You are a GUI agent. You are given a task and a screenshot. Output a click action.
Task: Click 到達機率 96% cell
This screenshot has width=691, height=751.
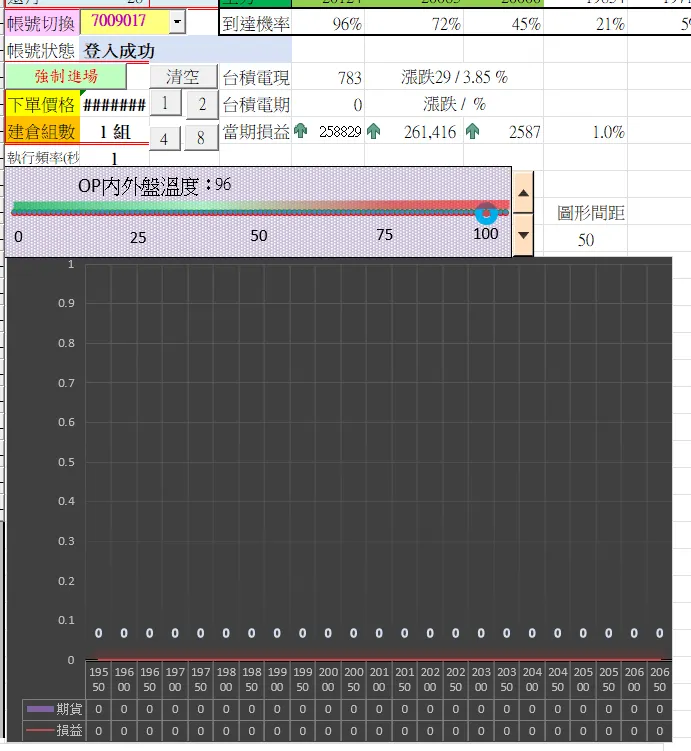pos(328,23)
